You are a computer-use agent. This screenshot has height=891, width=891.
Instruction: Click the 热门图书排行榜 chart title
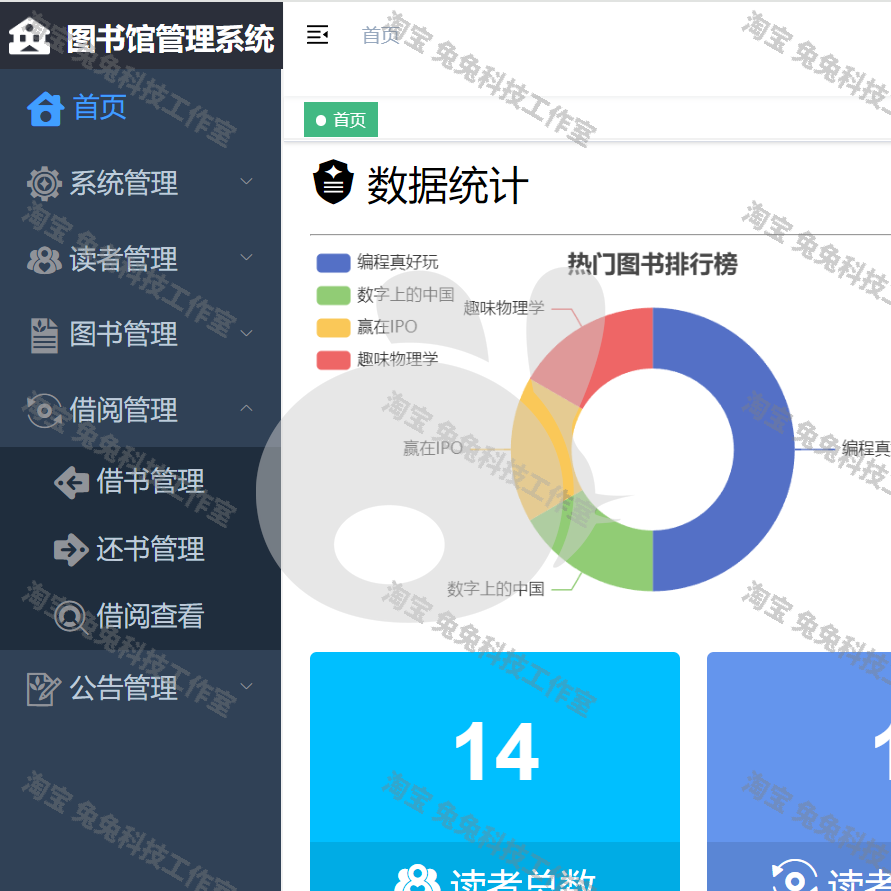(x=652, y=264)
